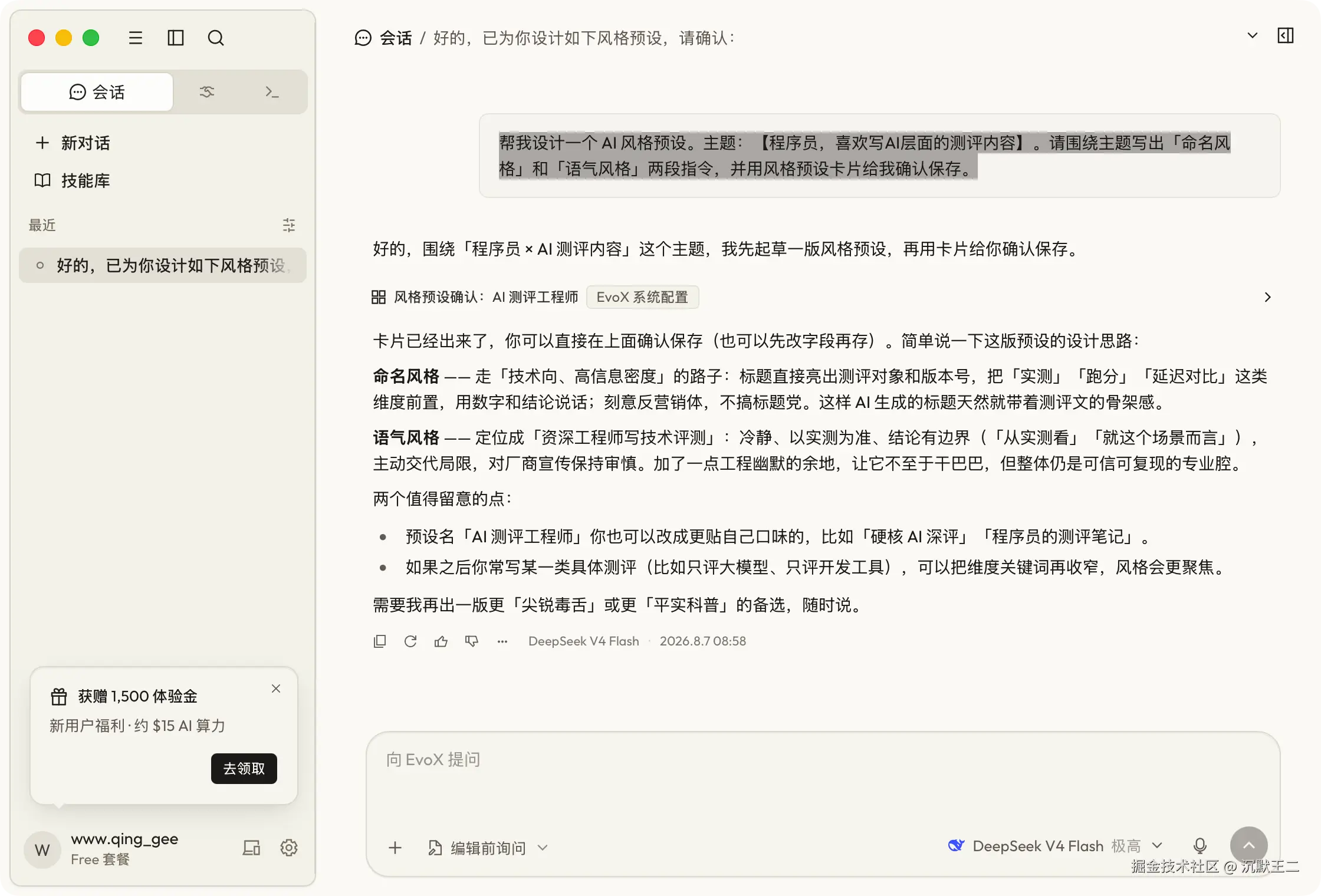Open the hamburger list menu icon
The image size is (1321, 896).
tap(136, 38)
